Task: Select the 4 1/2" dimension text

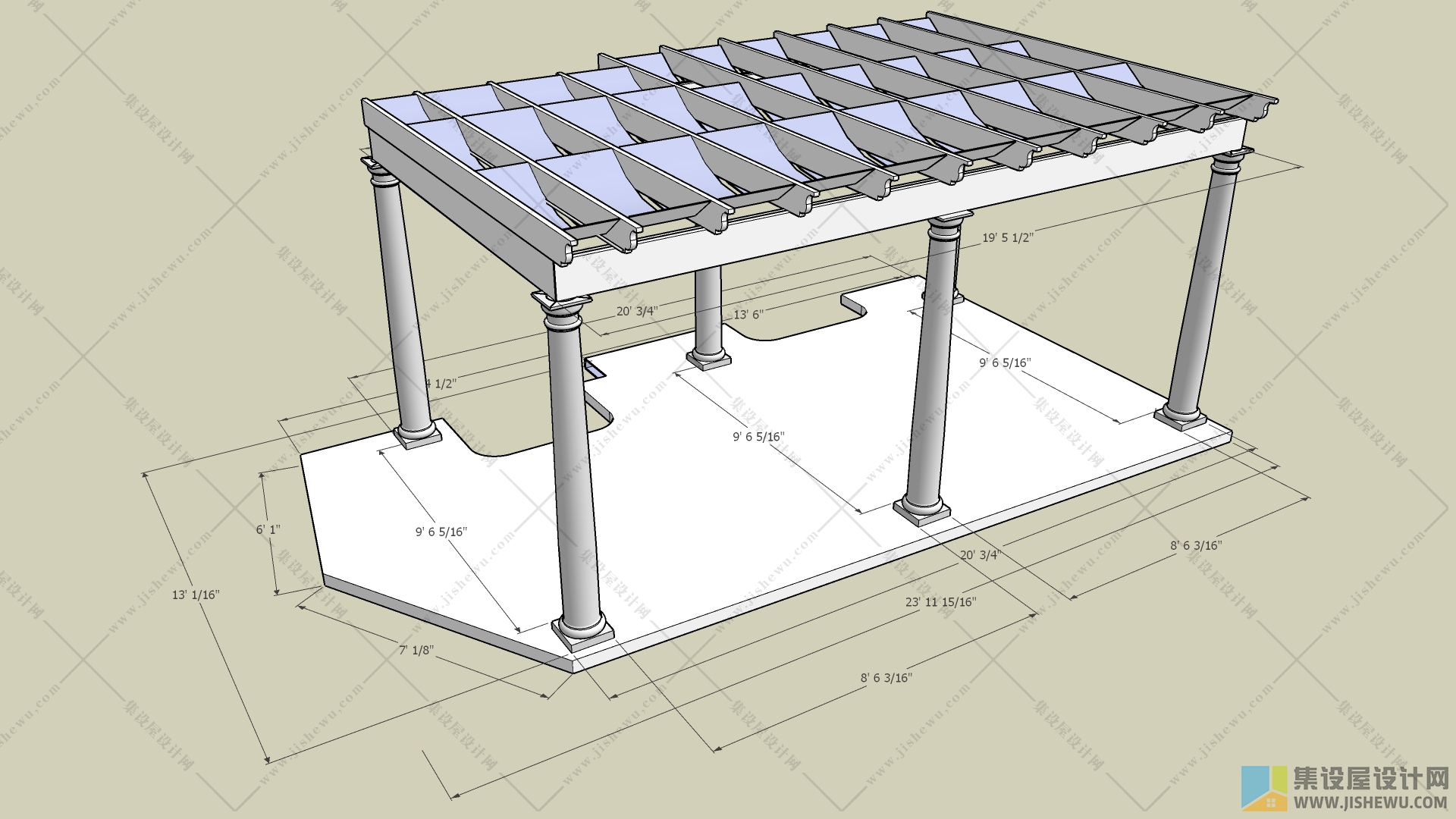Action: tap(440, 384)
